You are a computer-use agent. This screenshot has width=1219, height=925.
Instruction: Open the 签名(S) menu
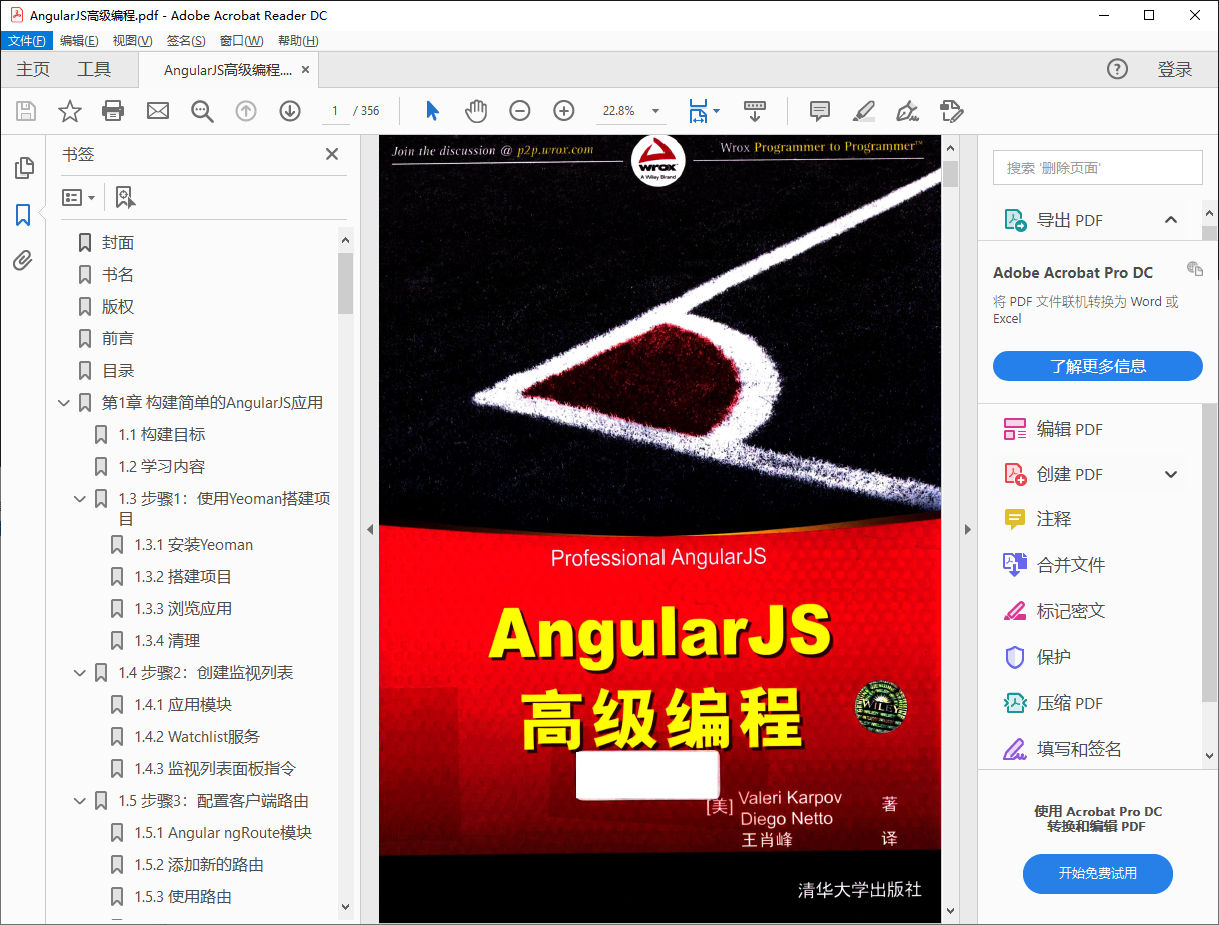coord(186,41)
